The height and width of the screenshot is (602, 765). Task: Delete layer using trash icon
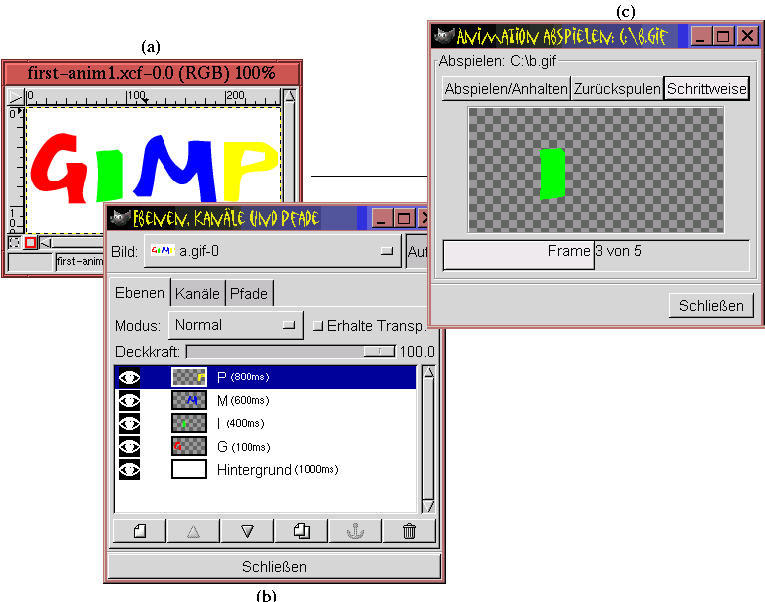pyautogui.click(x=409, y=531)
